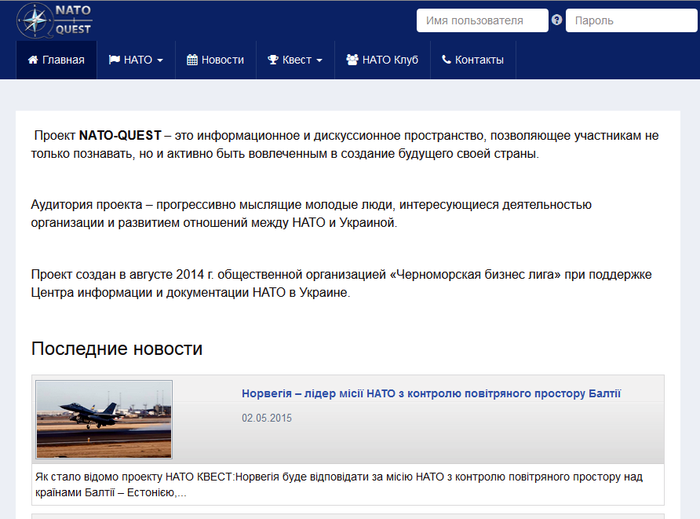Click the news date 02.05.2015

tap(267, 418)
